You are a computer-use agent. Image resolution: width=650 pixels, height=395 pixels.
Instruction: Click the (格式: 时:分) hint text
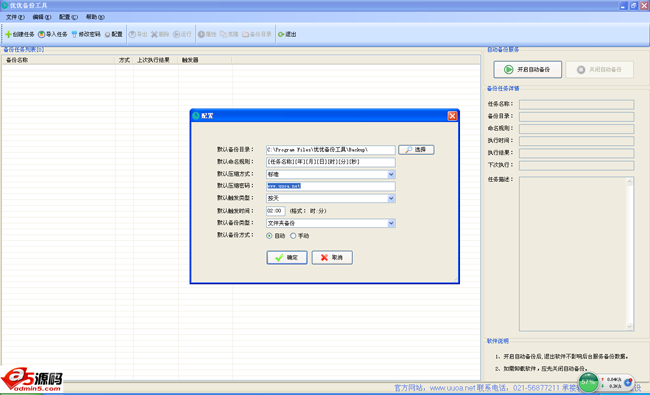(x=308, y=211)
